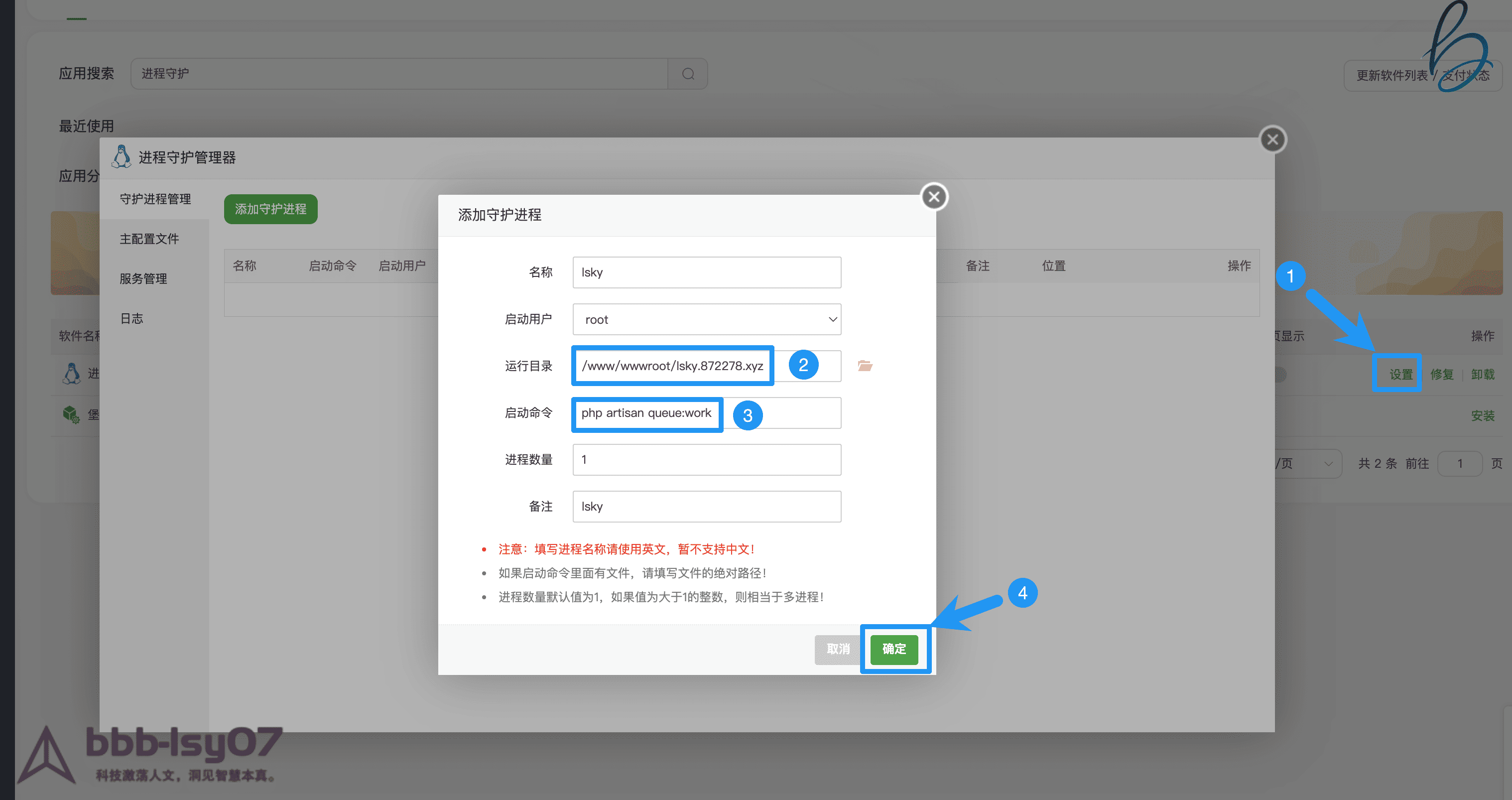Image resolution: width=1512 pixels, height=800 pixels.
Task: Click the green cube 堡塔 application icon
Action: [x=72, y=415]
